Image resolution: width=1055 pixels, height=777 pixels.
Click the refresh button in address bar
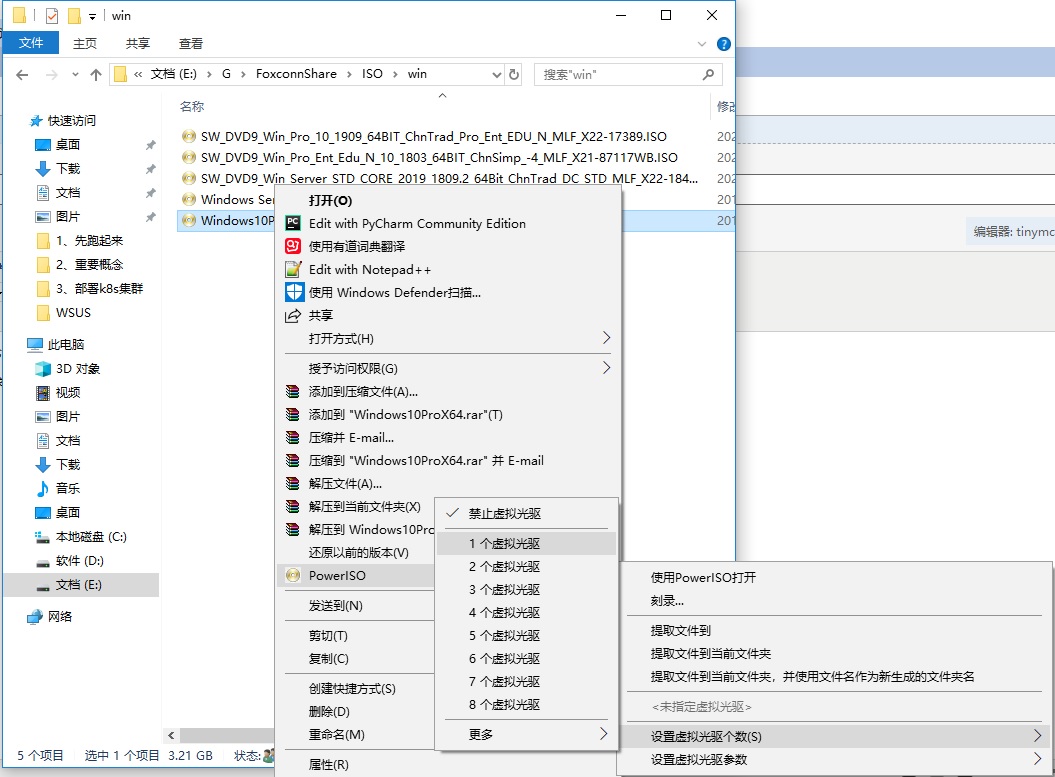tap(514, 75)
